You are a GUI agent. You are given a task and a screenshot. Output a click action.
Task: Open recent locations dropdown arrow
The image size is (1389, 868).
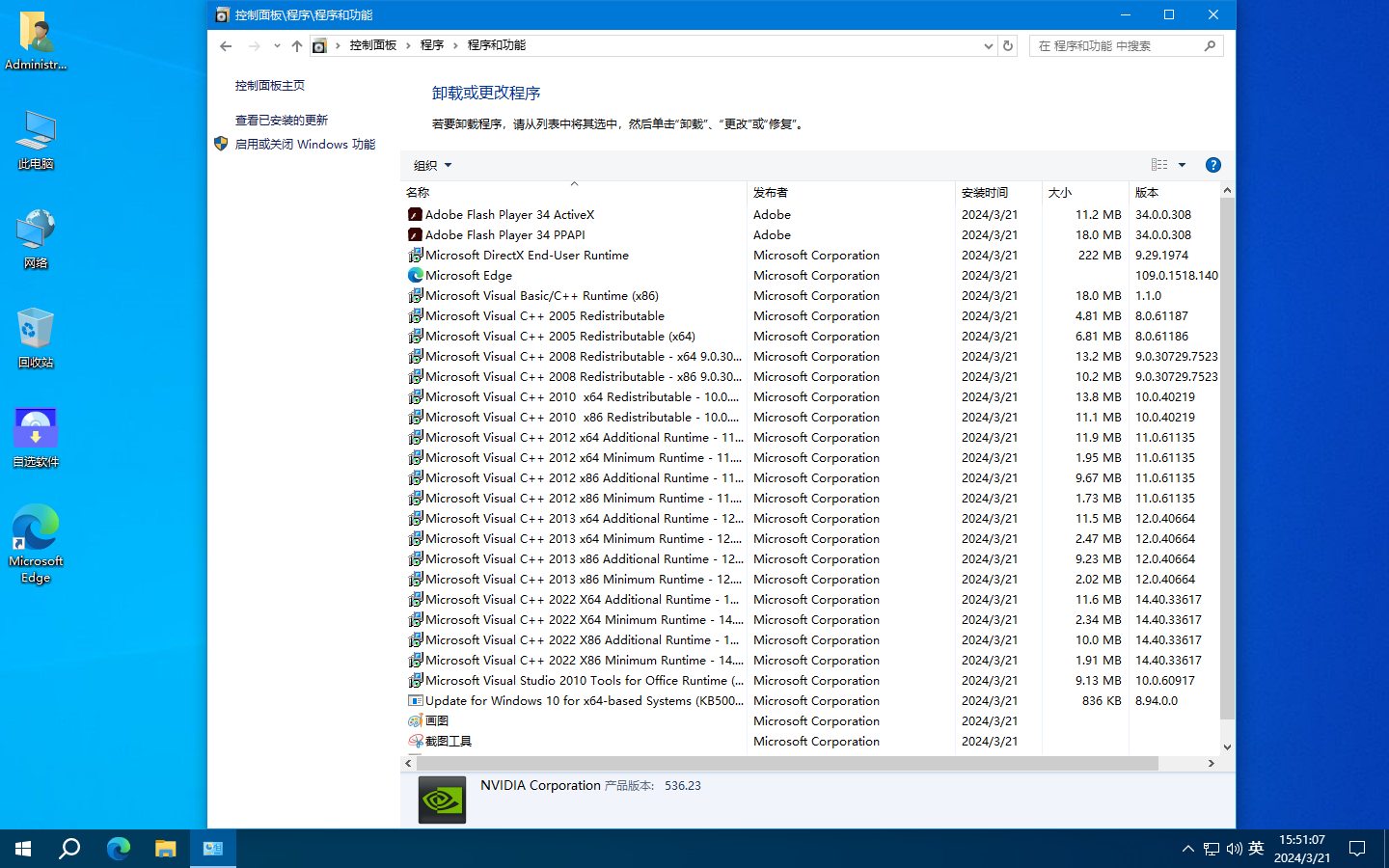277,45
